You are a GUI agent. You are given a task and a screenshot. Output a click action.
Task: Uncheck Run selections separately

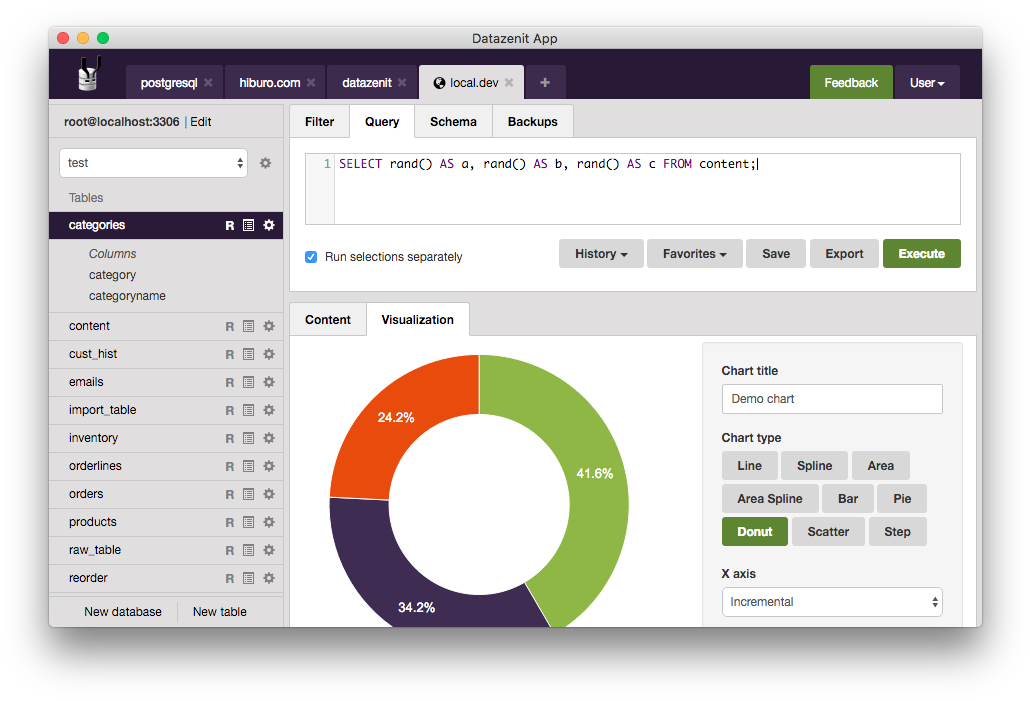tap(311, 257)
